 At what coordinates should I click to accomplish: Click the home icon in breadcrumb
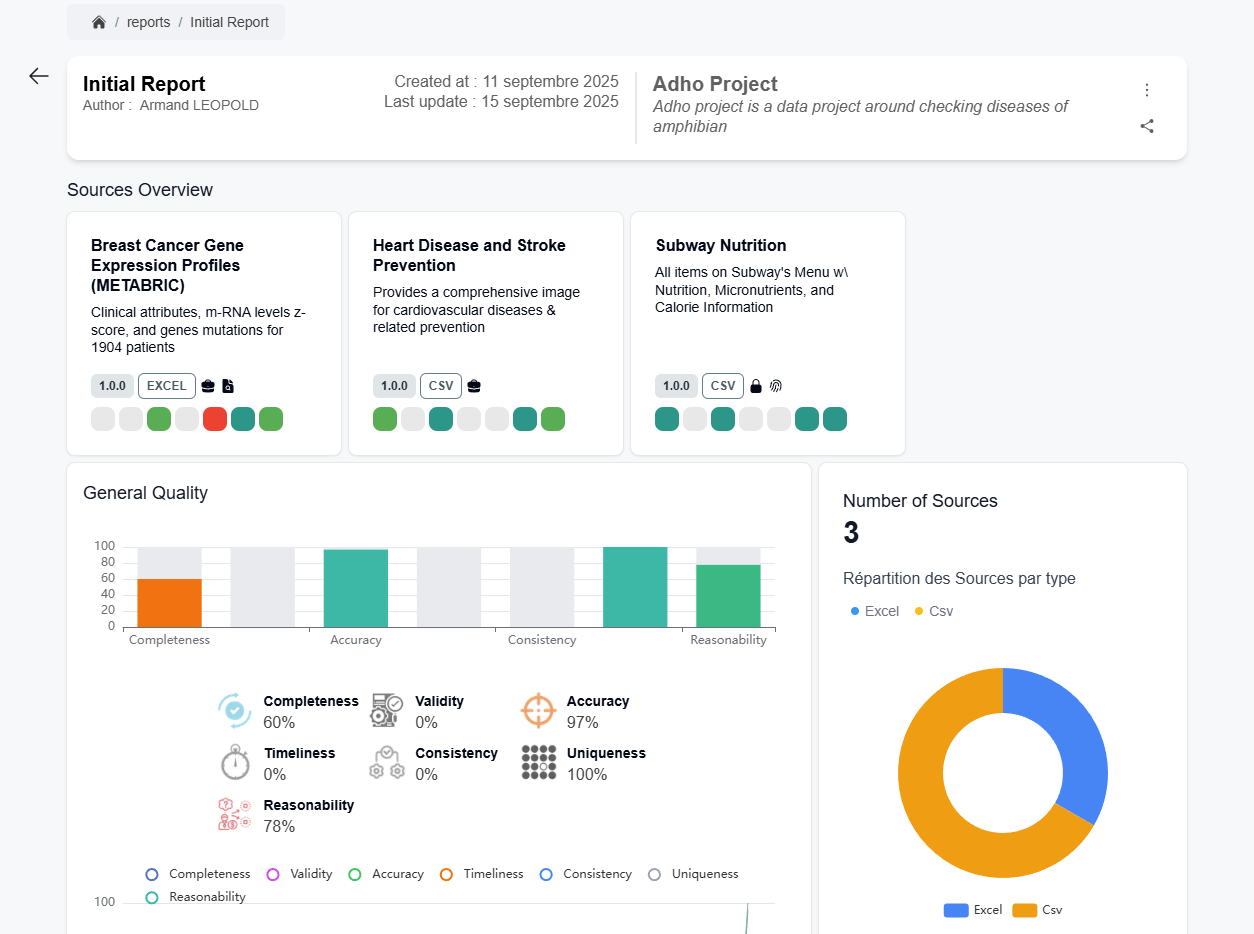point(99,22)
